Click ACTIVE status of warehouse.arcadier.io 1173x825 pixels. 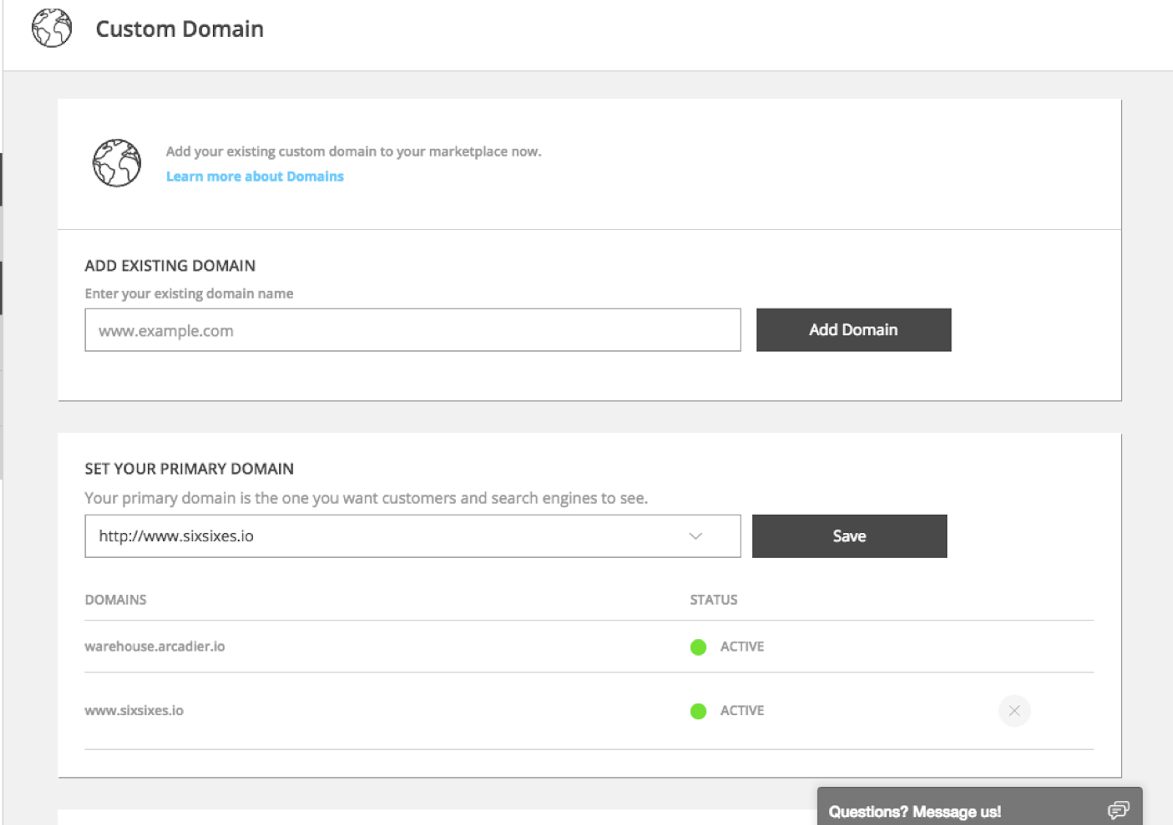(742, 646)
